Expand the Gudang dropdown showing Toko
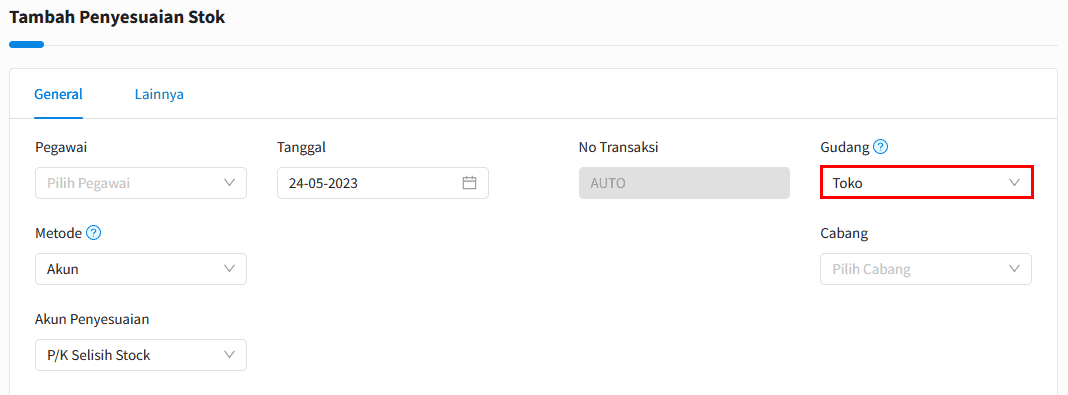 (x=927, y=183)
